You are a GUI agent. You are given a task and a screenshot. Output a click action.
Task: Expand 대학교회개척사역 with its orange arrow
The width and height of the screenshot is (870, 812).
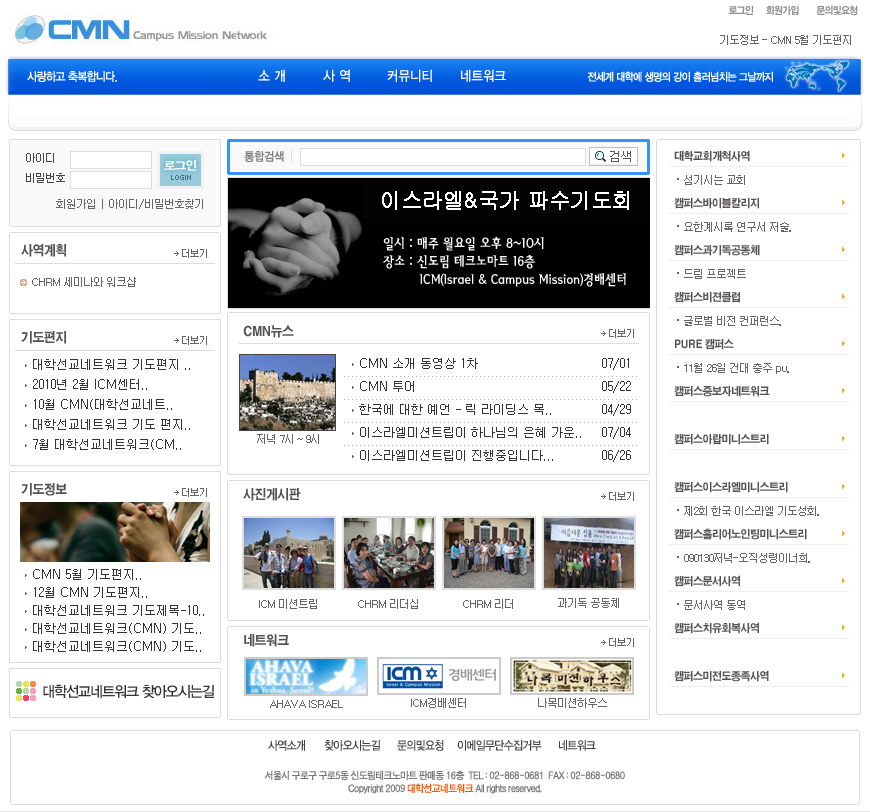point(843,156)
